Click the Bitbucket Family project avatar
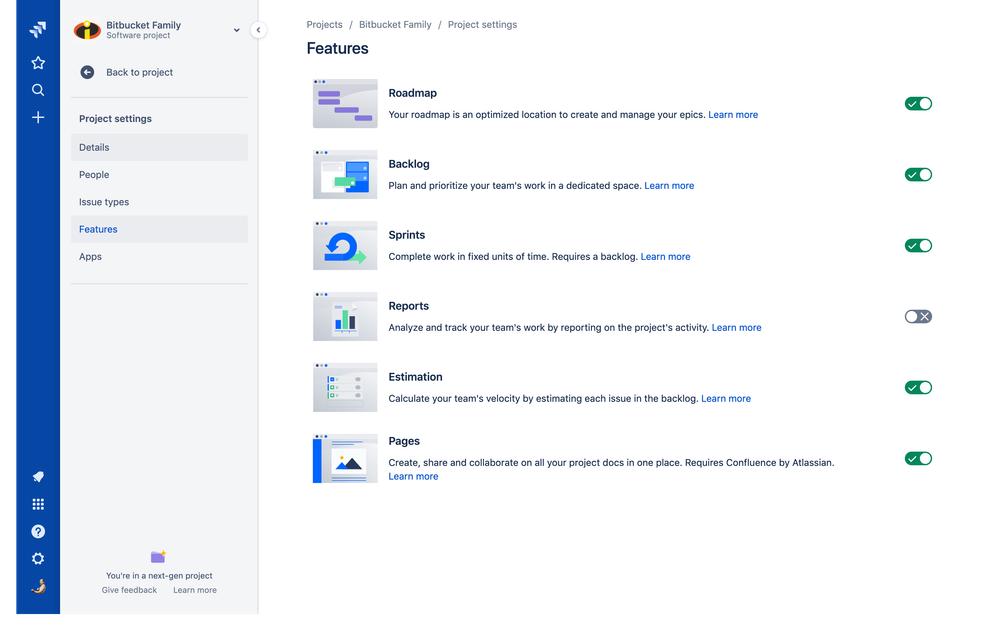This screenshot has width=999, height=633. pyautogui.click(x=86, y=30)
